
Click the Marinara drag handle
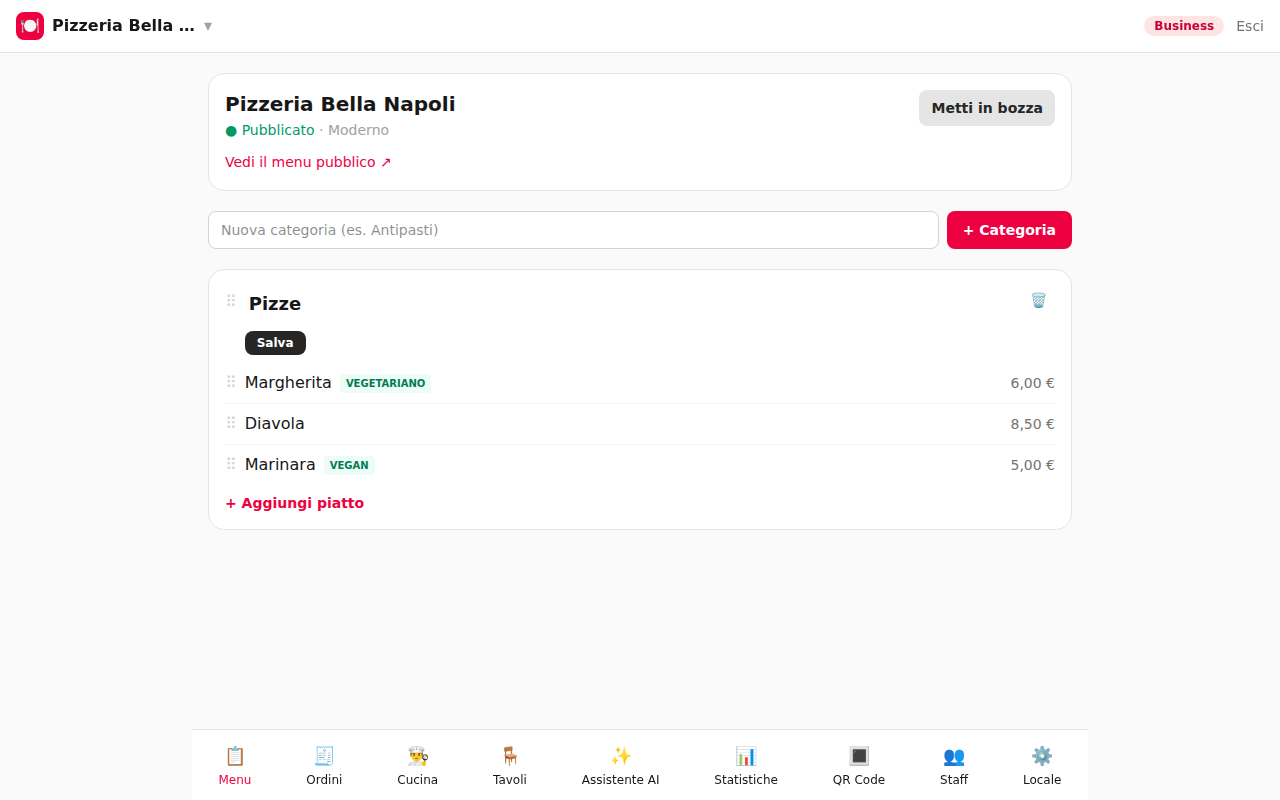coord(231,464)
